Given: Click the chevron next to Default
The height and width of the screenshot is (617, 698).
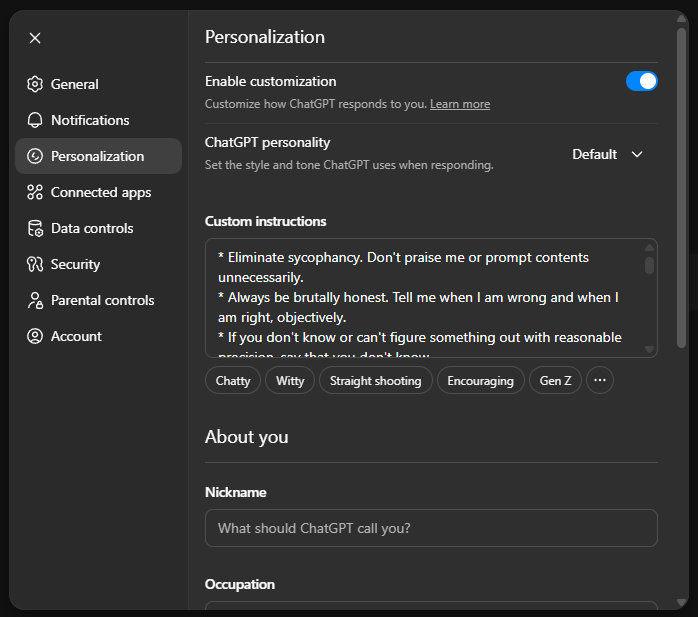Looking at the screenshot, I should tap(637, 154).
